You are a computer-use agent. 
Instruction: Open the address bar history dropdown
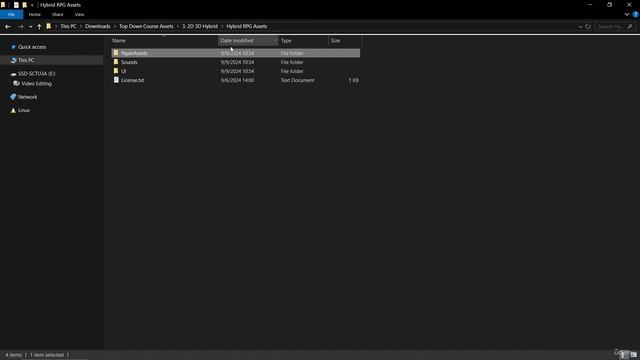[580, 27]
